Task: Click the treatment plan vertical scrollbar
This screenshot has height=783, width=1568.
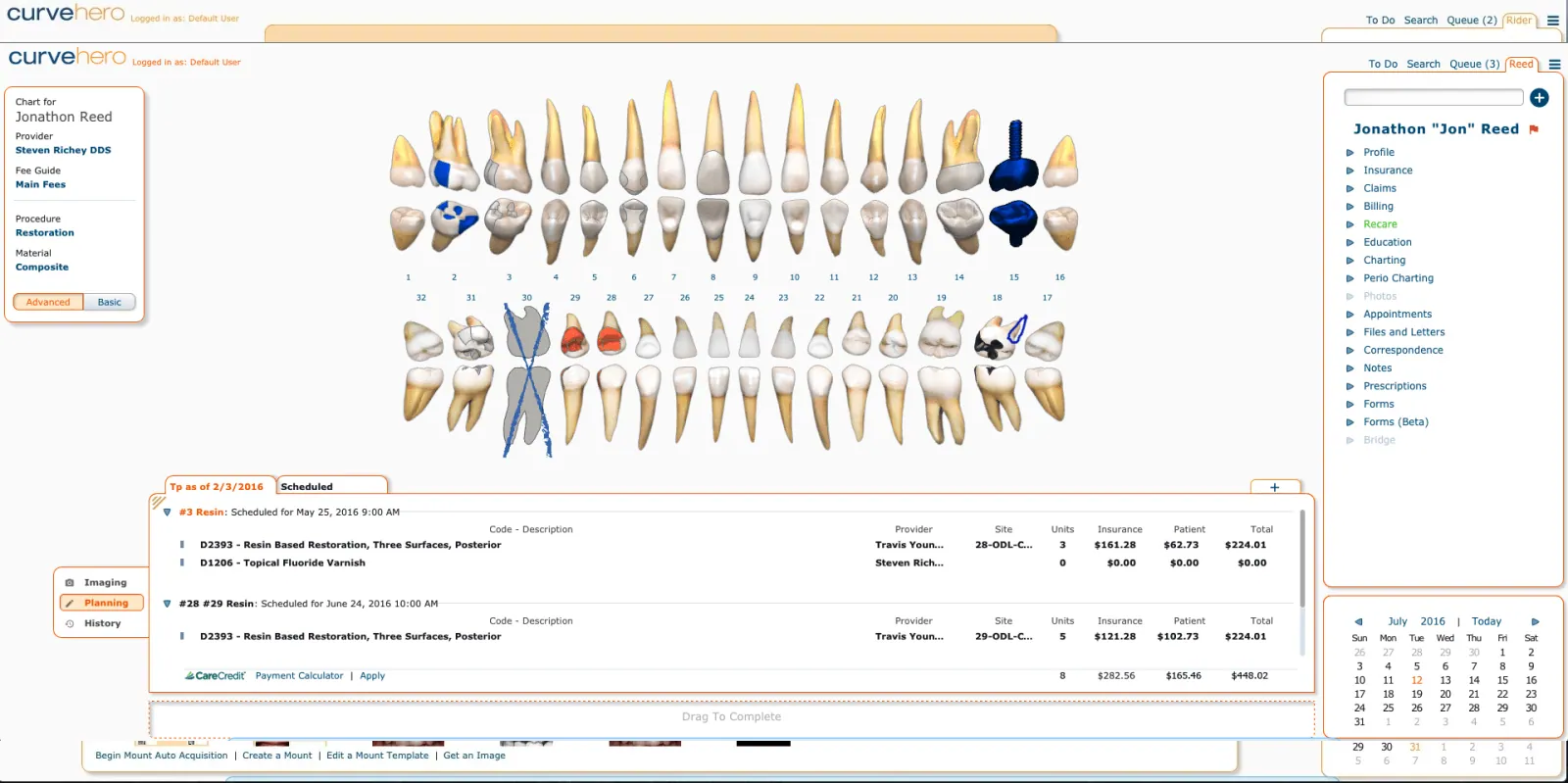Action: tap(1302, 559)
